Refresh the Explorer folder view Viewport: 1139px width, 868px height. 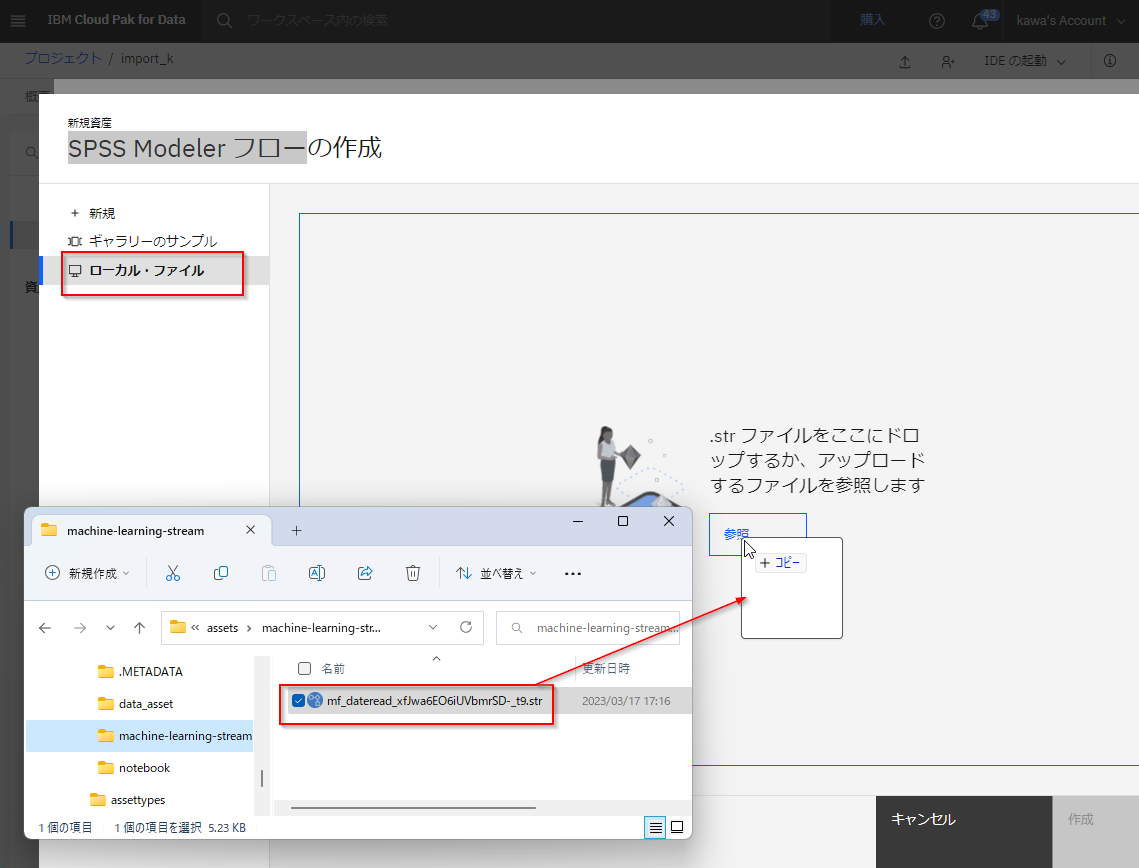[466, 627]
